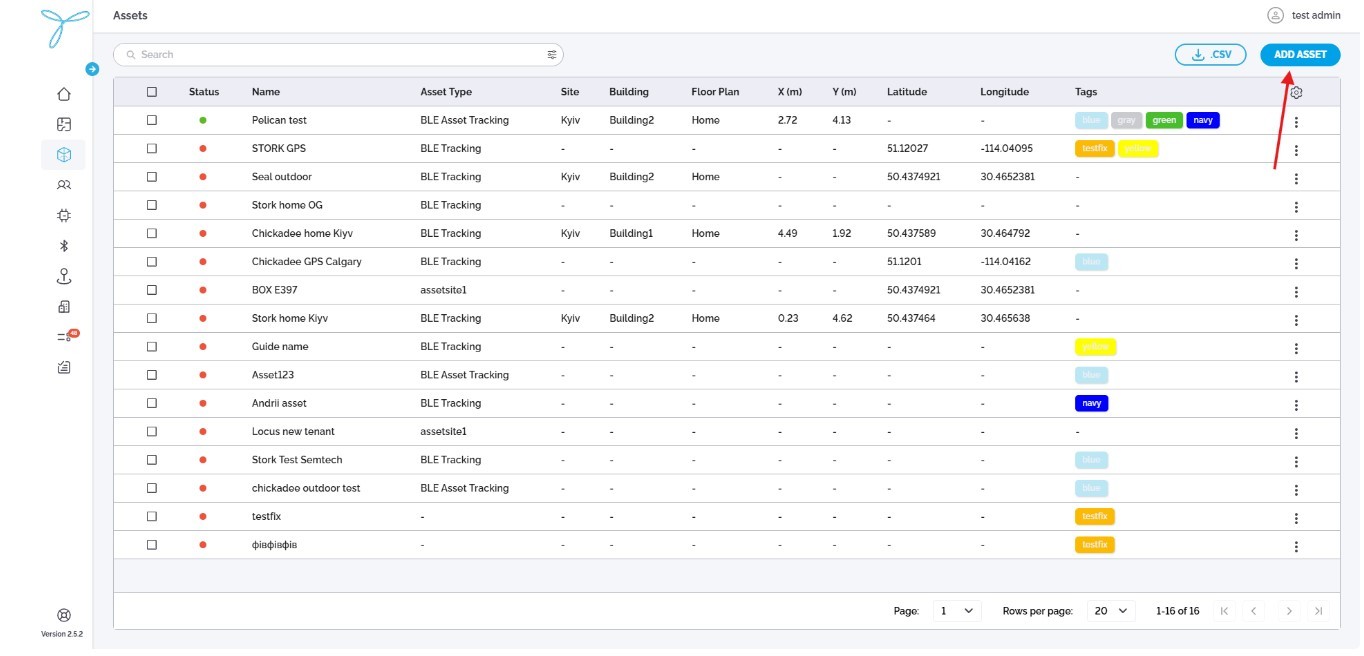Check the box for STORK GPS
Viewport: 1364px width, 656px height.
click(x=152, y=148)
